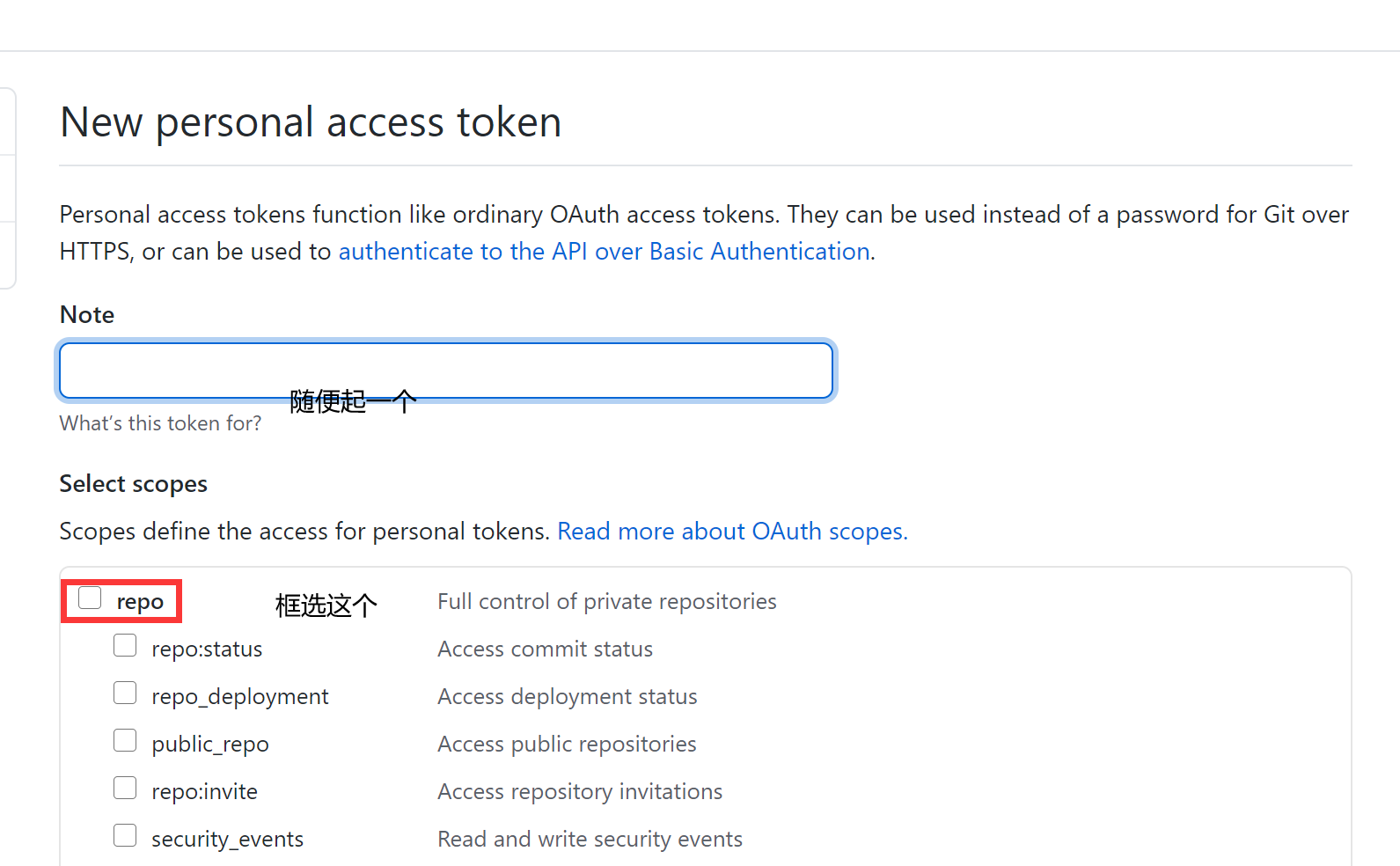Click "Full control of private repositories" description

tap(606, 602)
